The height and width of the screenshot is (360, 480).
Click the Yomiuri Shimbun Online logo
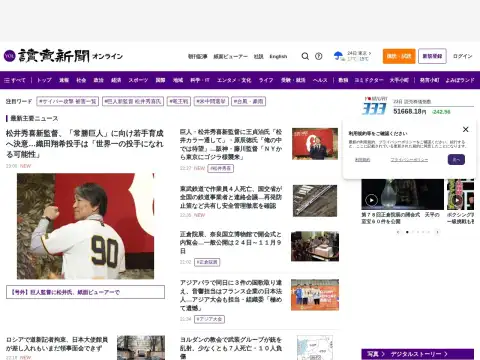63,56
